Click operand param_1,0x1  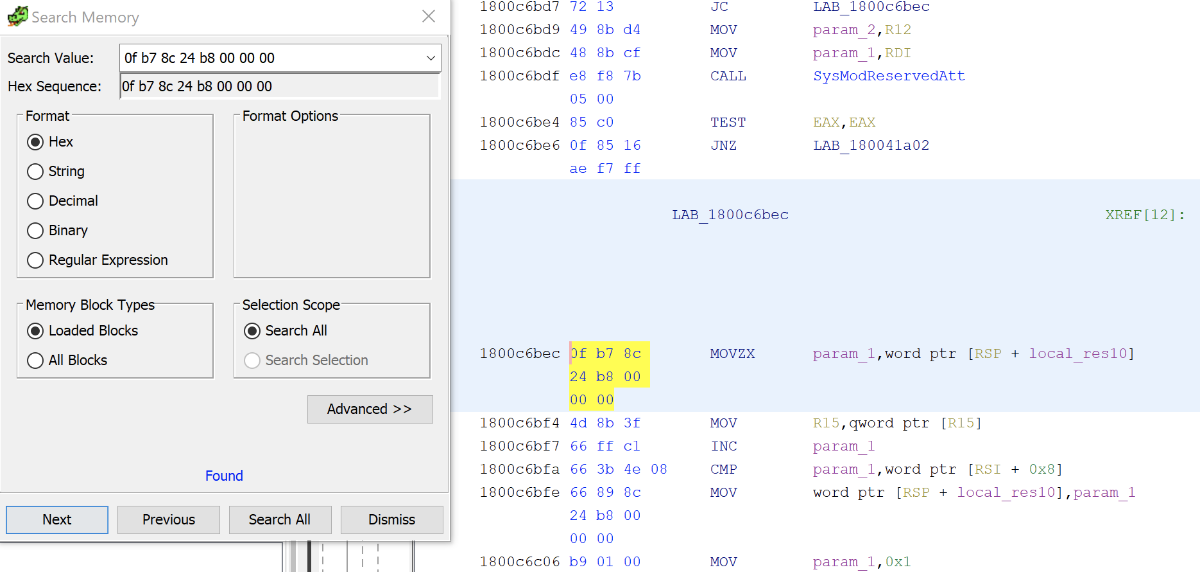coord(861,562)
